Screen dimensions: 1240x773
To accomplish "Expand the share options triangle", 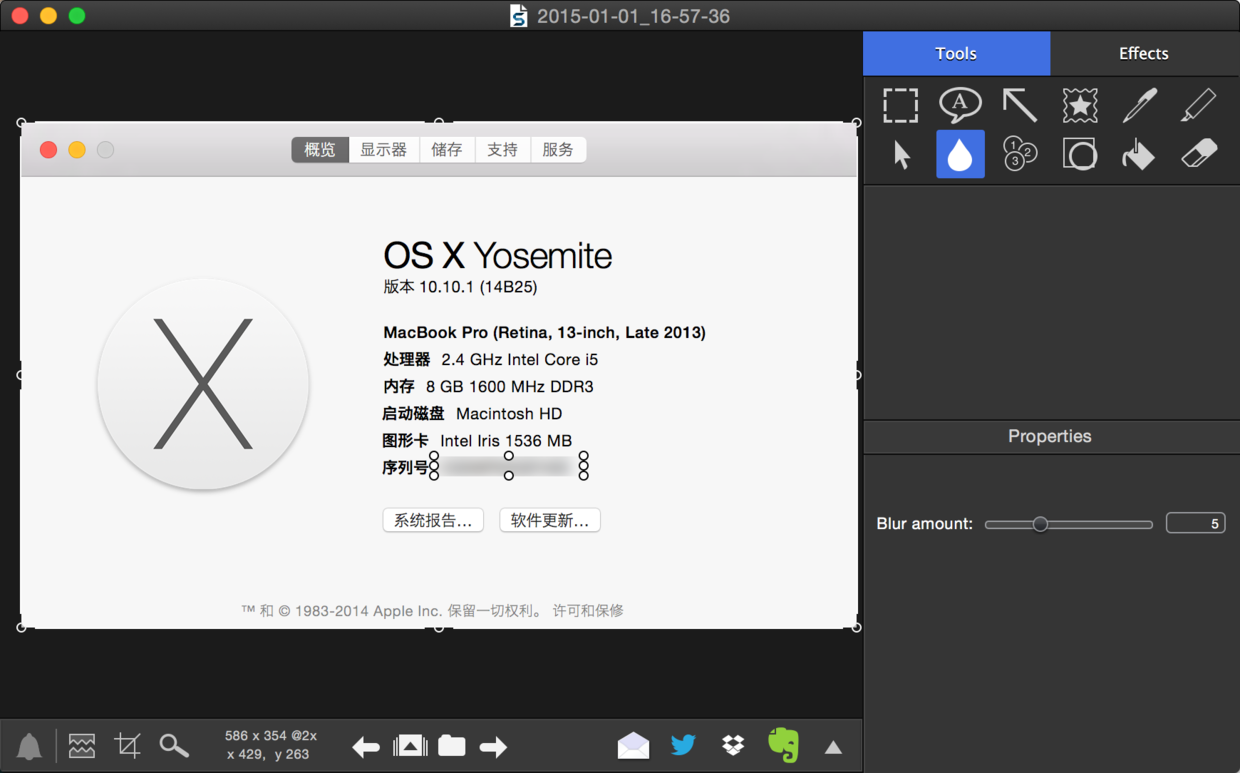I will click(x=833, y=746).
